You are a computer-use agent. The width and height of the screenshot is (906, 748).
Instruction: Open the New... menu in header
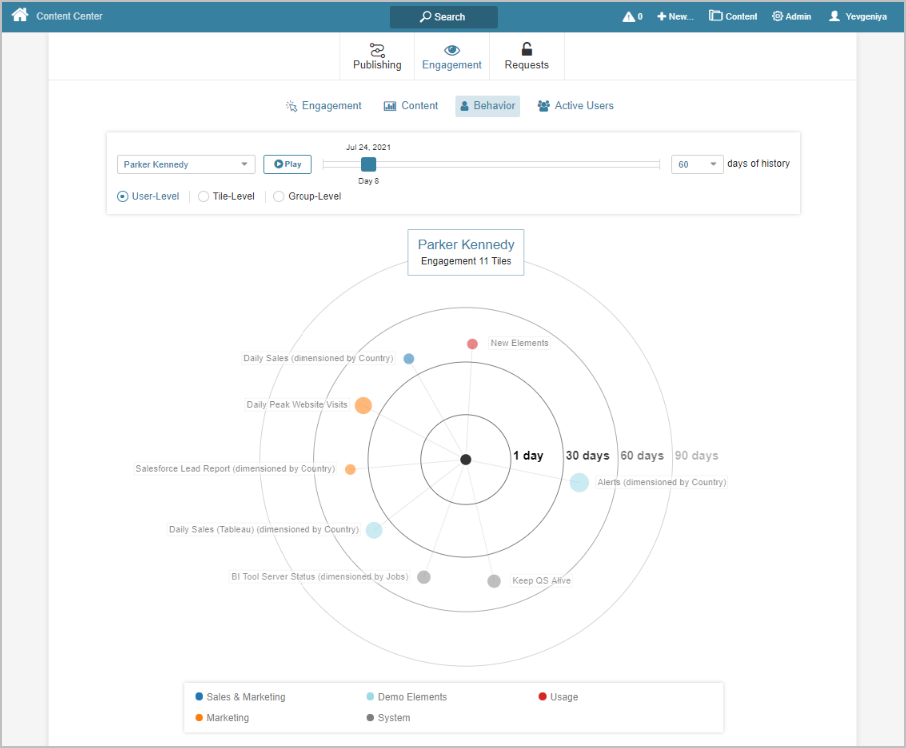675,17
